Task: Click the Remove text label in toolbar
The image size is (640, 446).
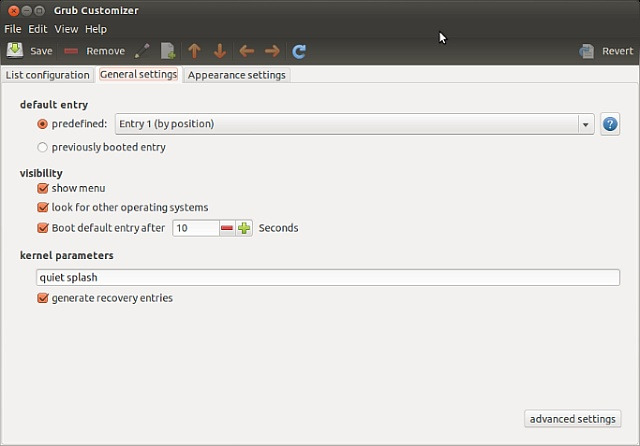Action: click(x=105, y=51)
